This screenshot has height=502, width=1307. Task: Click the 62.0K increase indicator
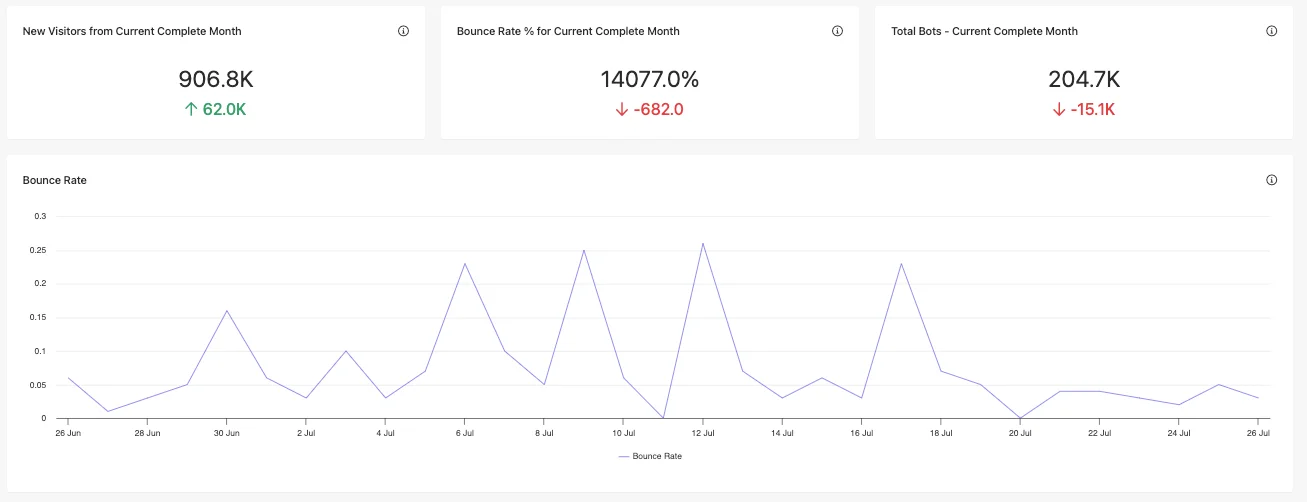pos(216,110)
